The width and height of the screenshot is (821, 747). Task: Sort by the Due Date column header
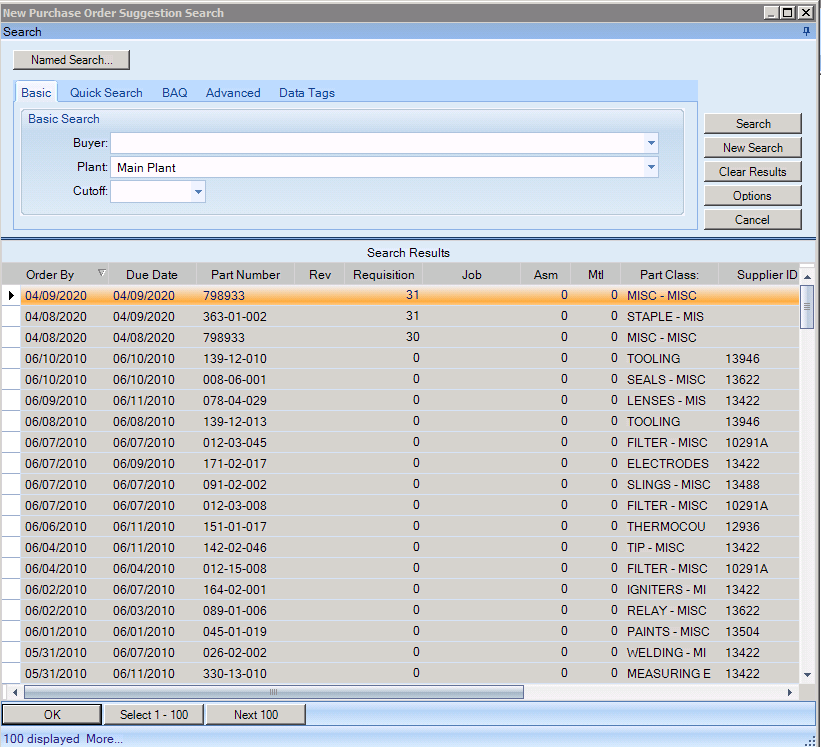pyautogui.click(x=152, y=275)
